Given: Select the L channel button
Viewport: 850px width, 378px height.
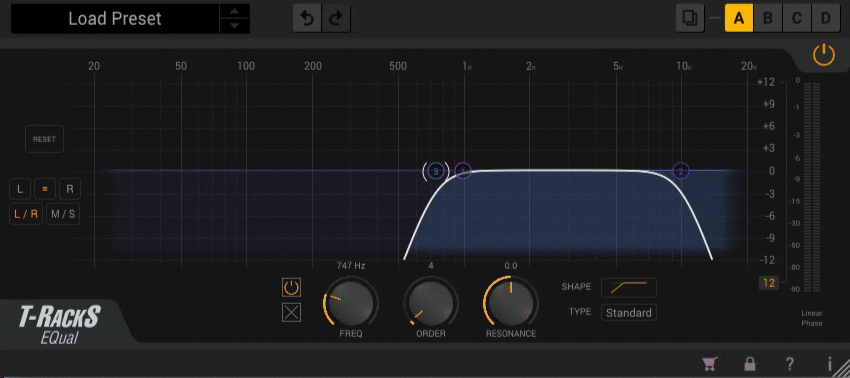Looking at the screenshot, I should click(x=20, y=189).
